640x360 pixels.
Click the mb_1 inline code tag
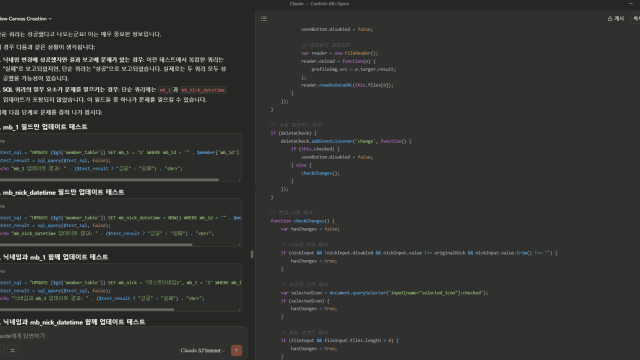[165, 90]
